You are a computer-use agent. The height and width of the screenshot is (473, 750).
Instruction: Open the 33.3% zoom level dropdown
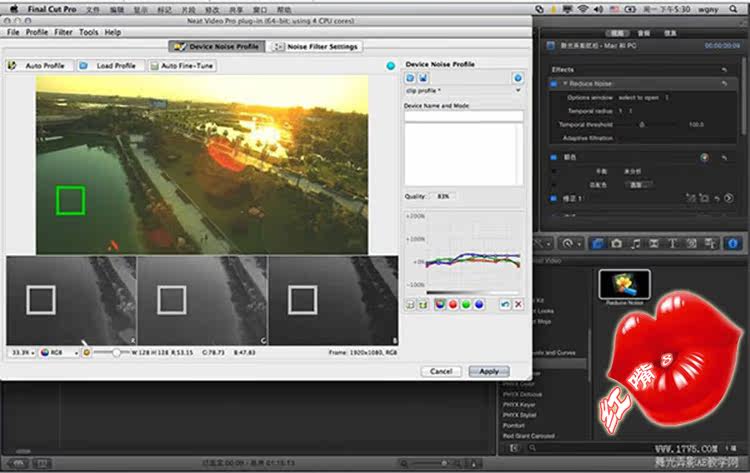22,352
